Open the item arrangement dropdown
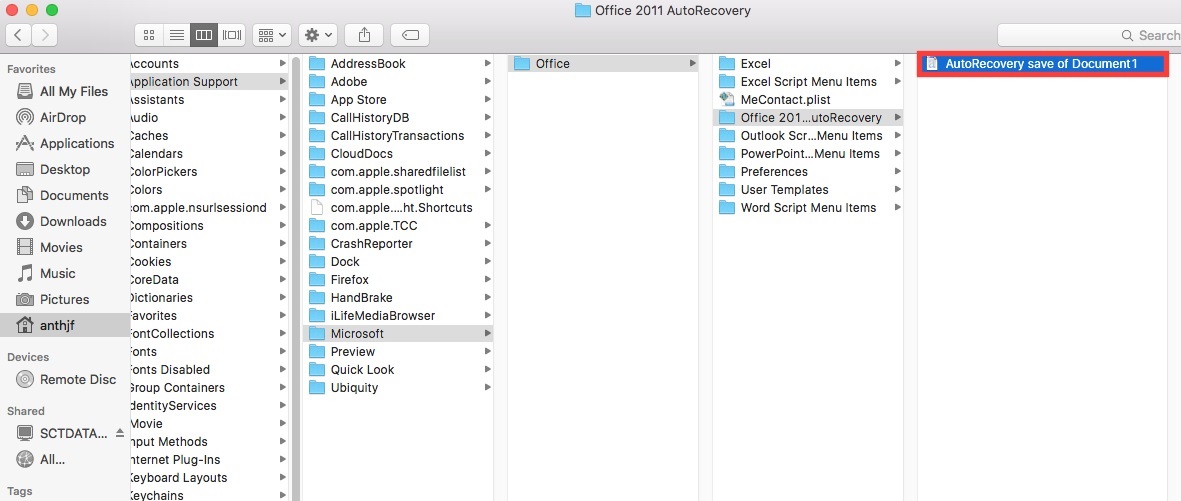The width and height of the screenshot is (1181, 501). click(x=272, y=35)
